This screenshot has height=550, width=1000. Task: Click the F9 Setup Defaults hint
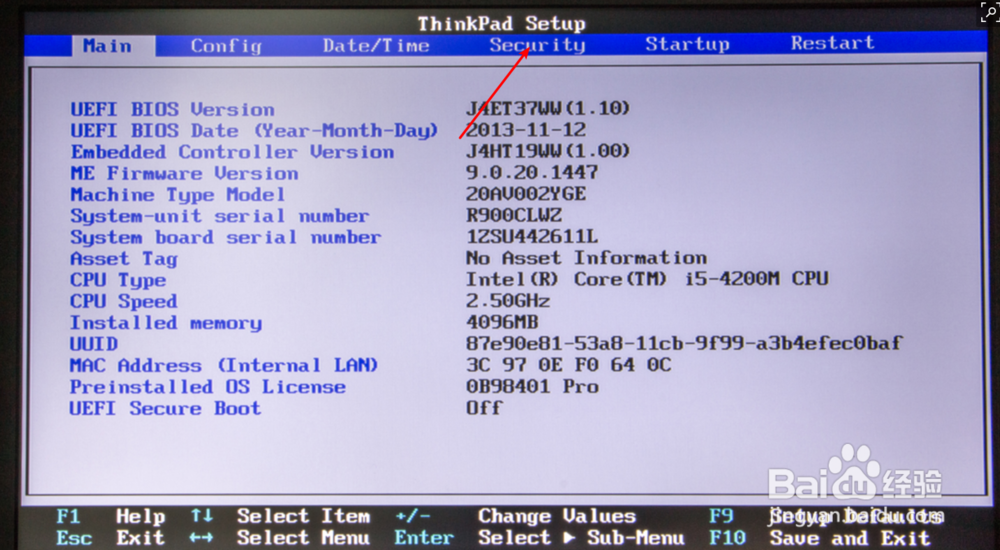pos(826,516)
